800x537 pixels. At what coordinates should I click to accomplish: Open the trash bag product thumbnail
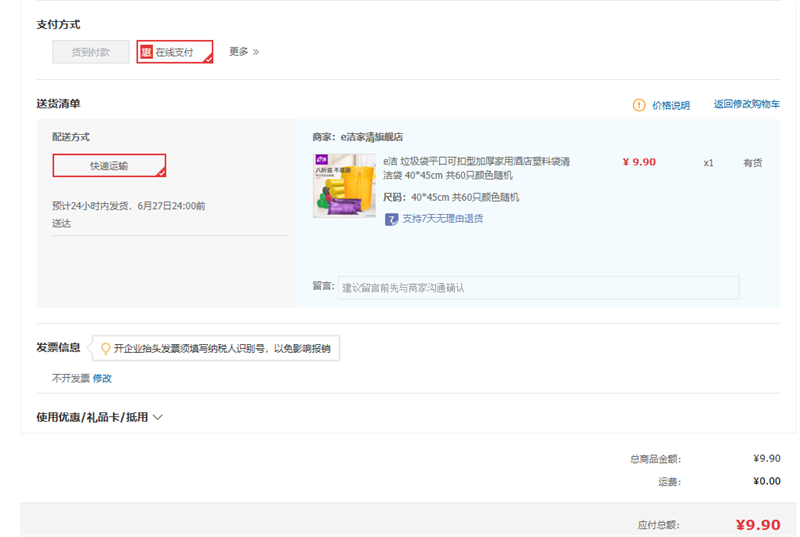[344, 186]
